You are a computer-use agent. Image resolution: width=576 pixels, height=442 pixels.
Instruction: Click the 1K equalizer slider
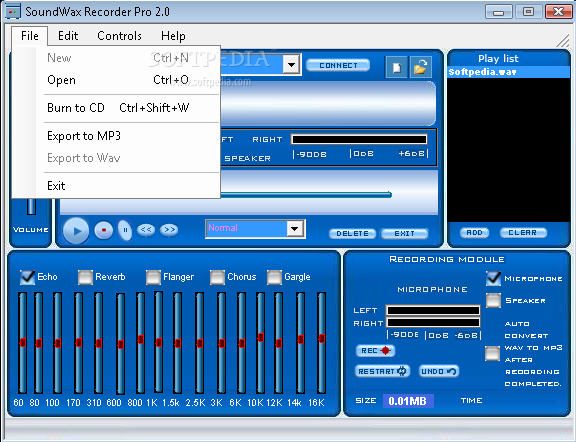(159, 342)
